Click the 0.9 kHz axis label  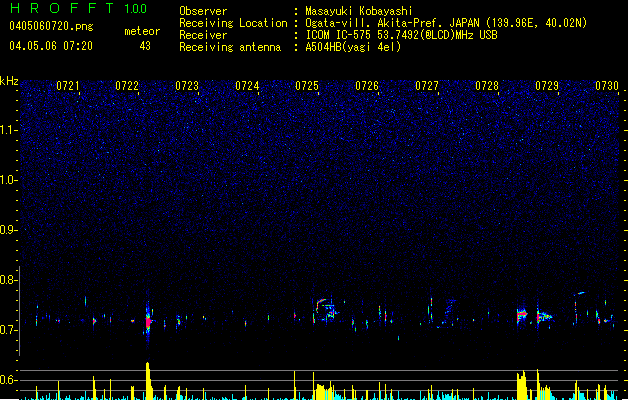[9, 230]
